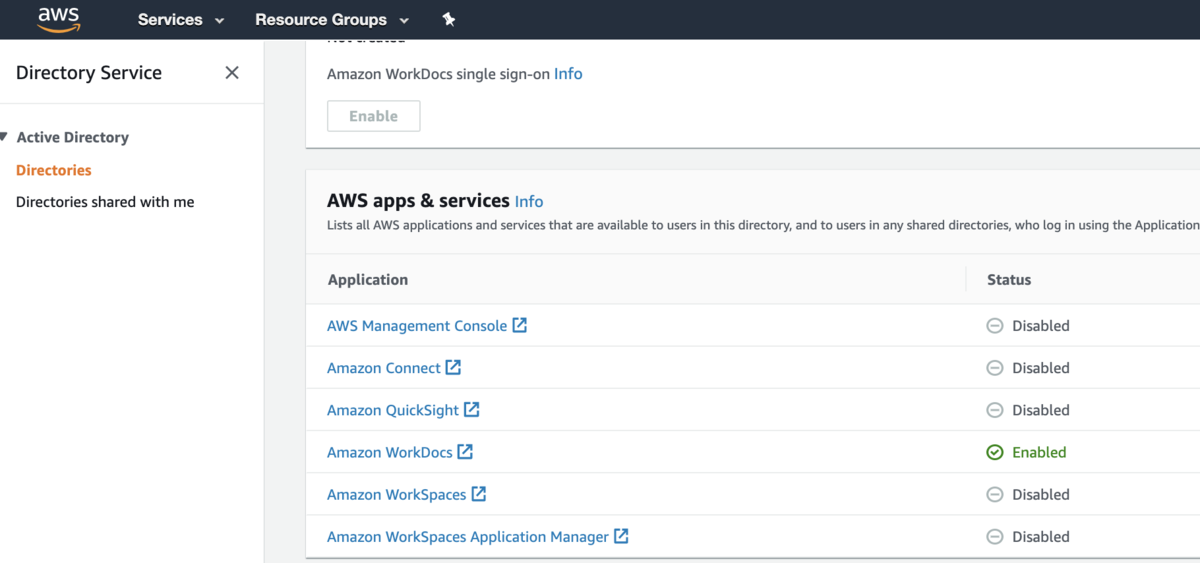
Task: Open Directories shared with me
Action: tap(105, 202)
